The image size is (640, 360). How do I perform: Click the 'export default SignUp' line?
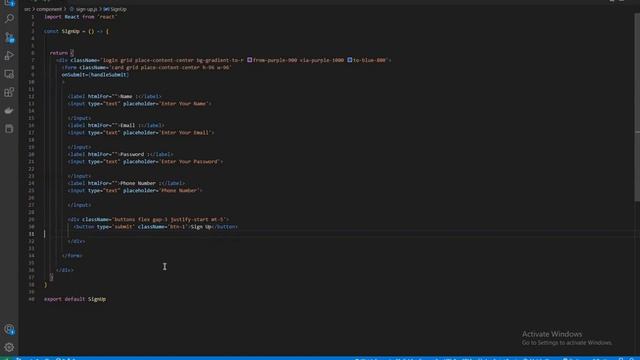coord(75,299)
